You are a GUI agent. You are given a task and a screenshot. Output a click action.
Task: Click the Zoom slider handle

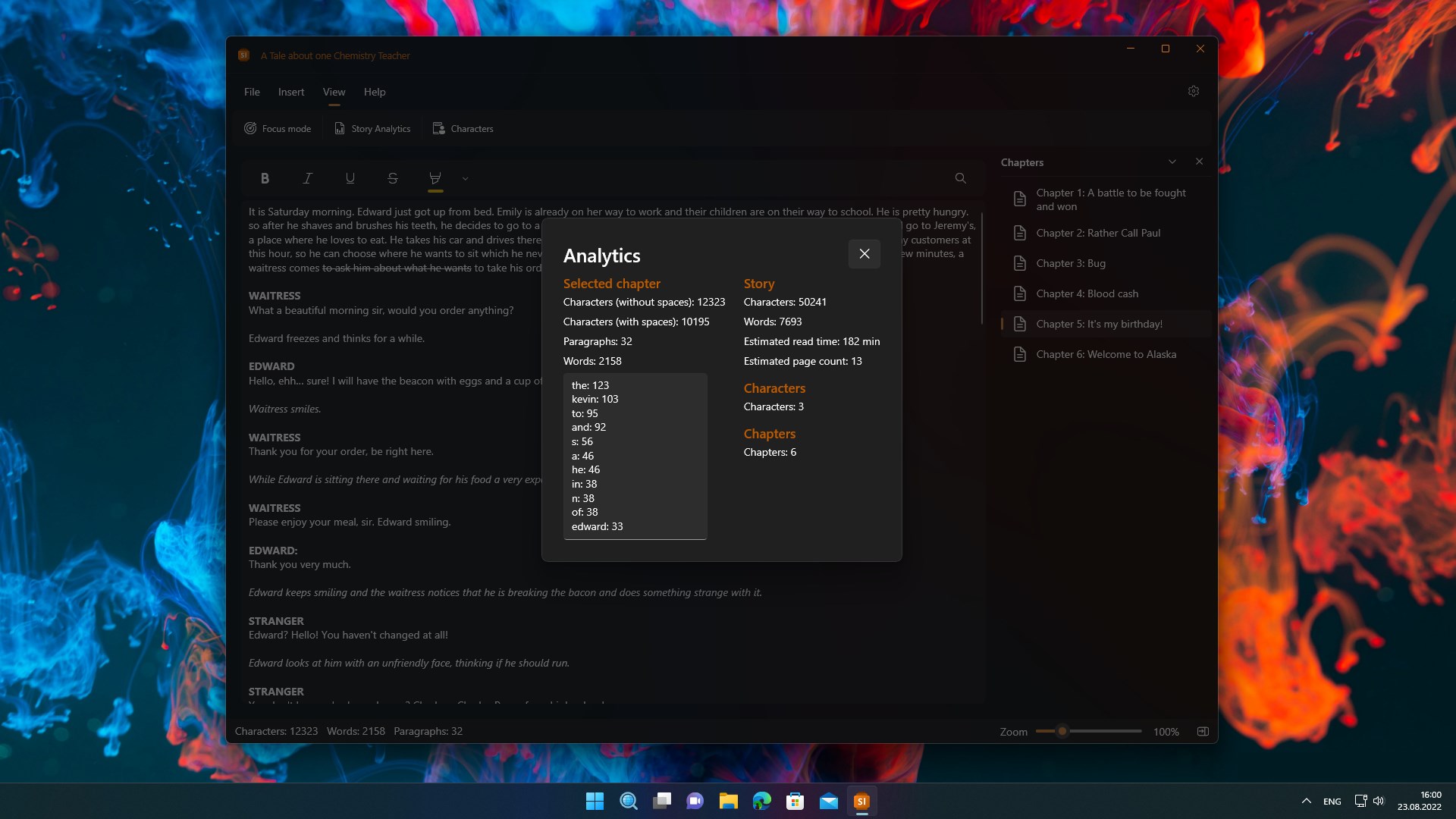pyautogui.click(x=1062, y=732)
